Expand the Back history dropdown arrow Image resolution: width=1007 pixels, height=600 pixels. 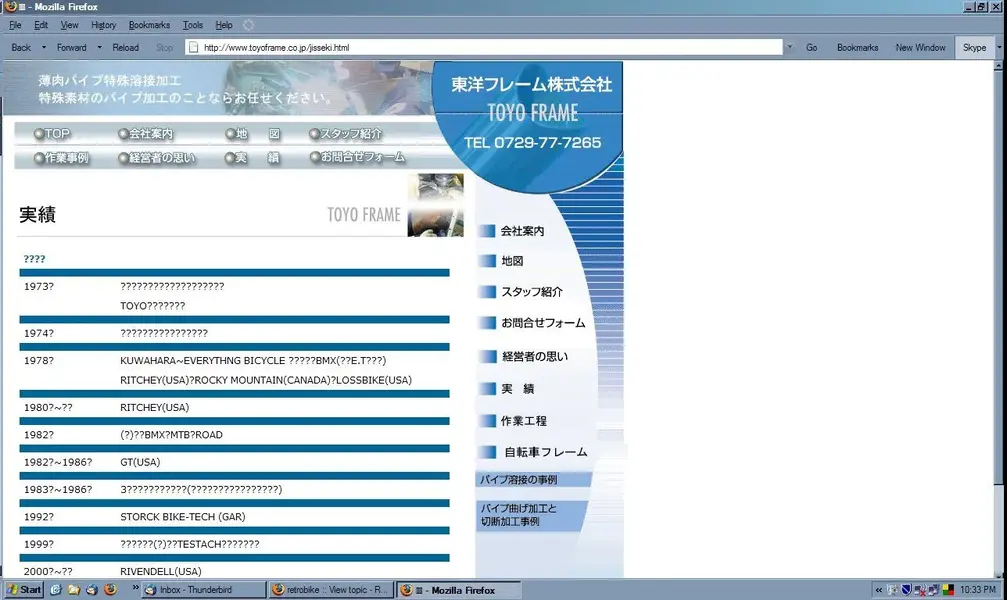[44, 48]
